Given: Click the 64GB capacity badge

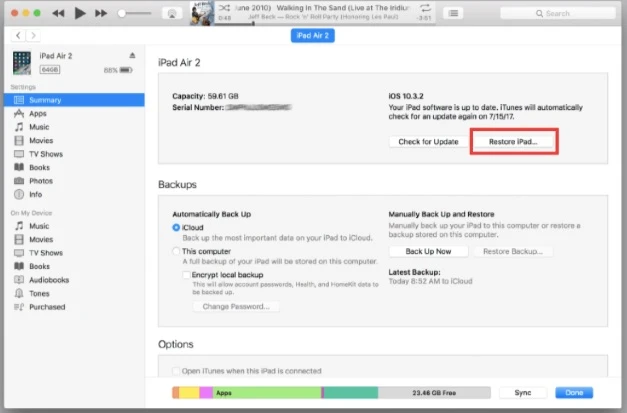Looking at the screenshot, I should tap(50, 70).
